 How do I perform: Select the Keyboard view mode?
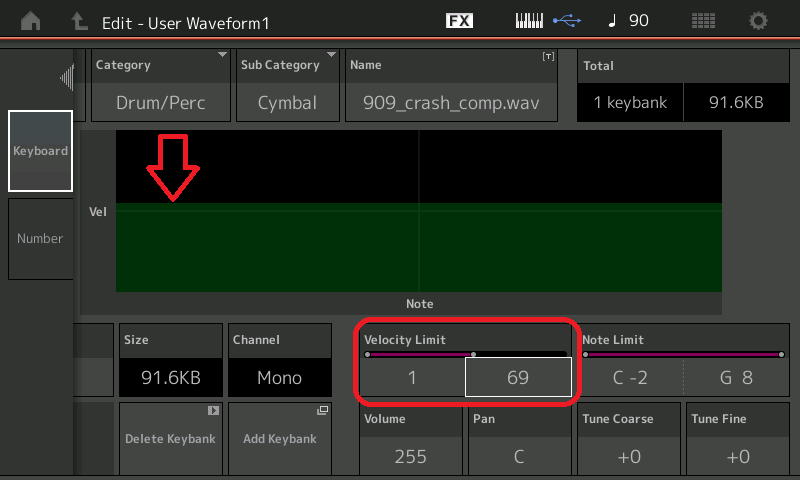coord(40,151)
